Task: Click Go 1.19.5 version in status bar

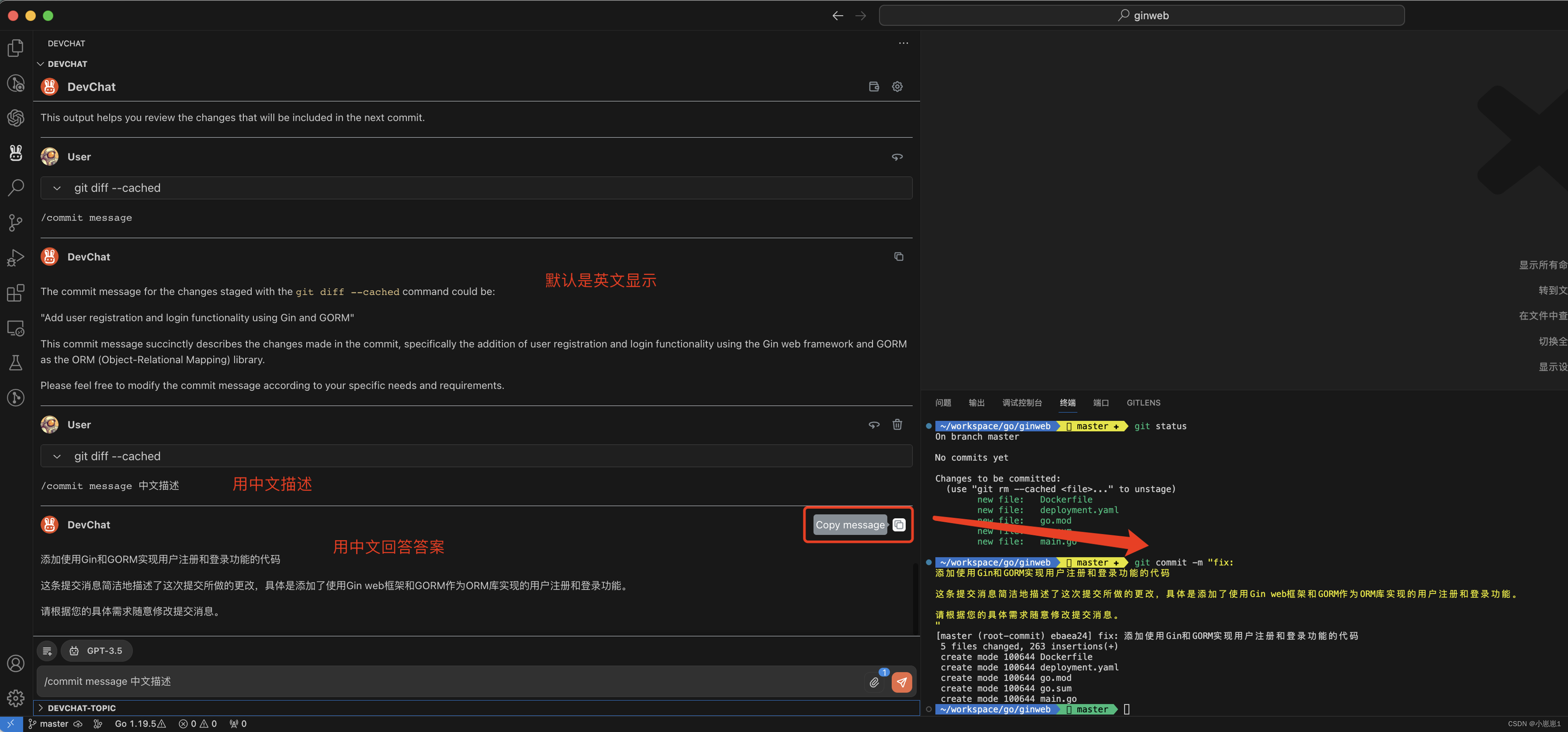Action: click(x=140, y=724)
